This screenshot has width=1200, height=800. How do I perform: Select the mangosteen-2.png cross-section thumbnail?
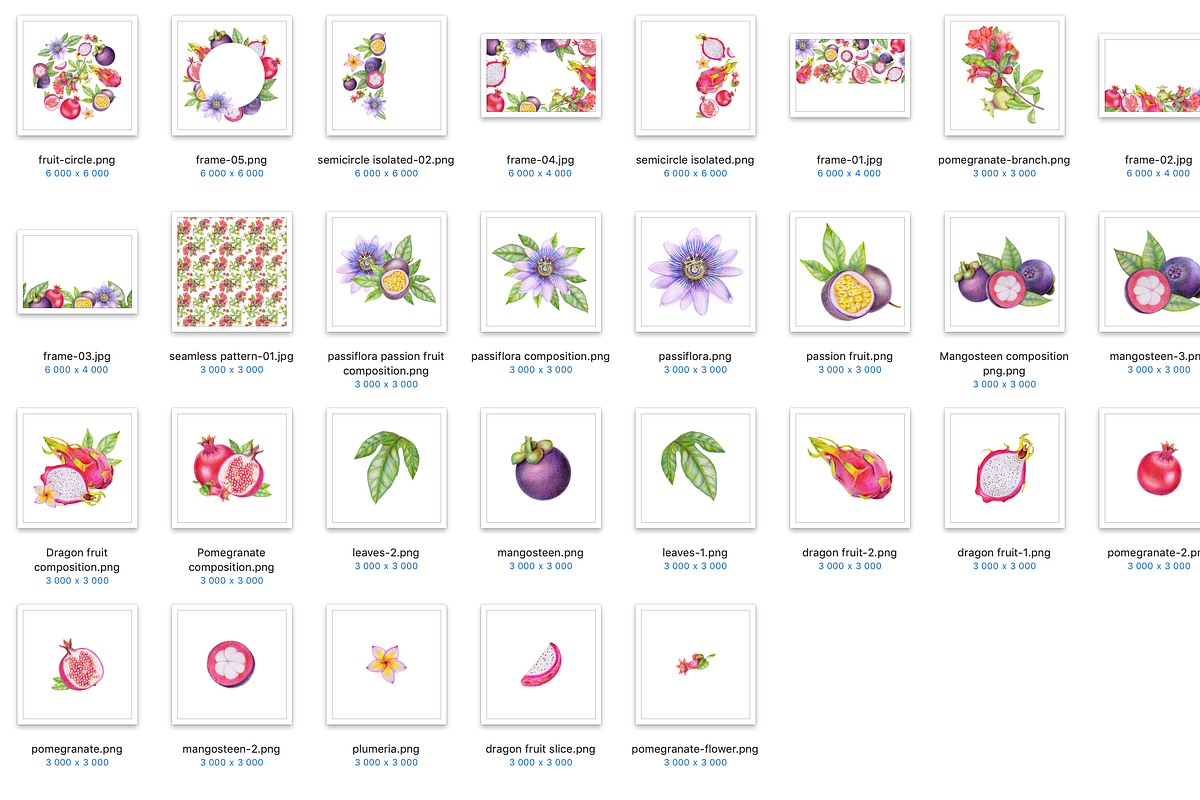(x=231, y=664)
